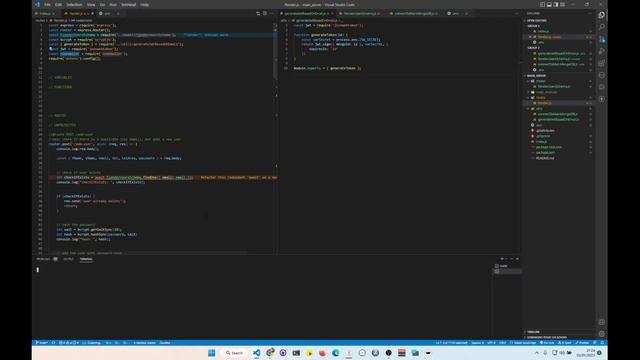
Task: Open Quokka status bar item
Action: coord(165,342)
